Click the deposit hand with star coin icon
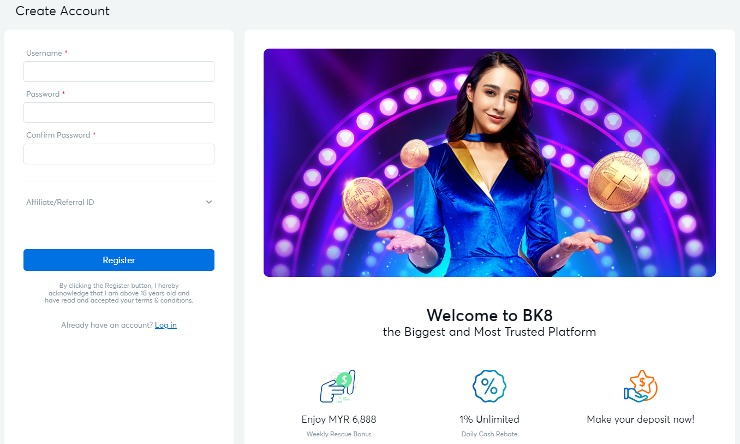The width and height of the screenshot is (740, 444). (640, 387)
